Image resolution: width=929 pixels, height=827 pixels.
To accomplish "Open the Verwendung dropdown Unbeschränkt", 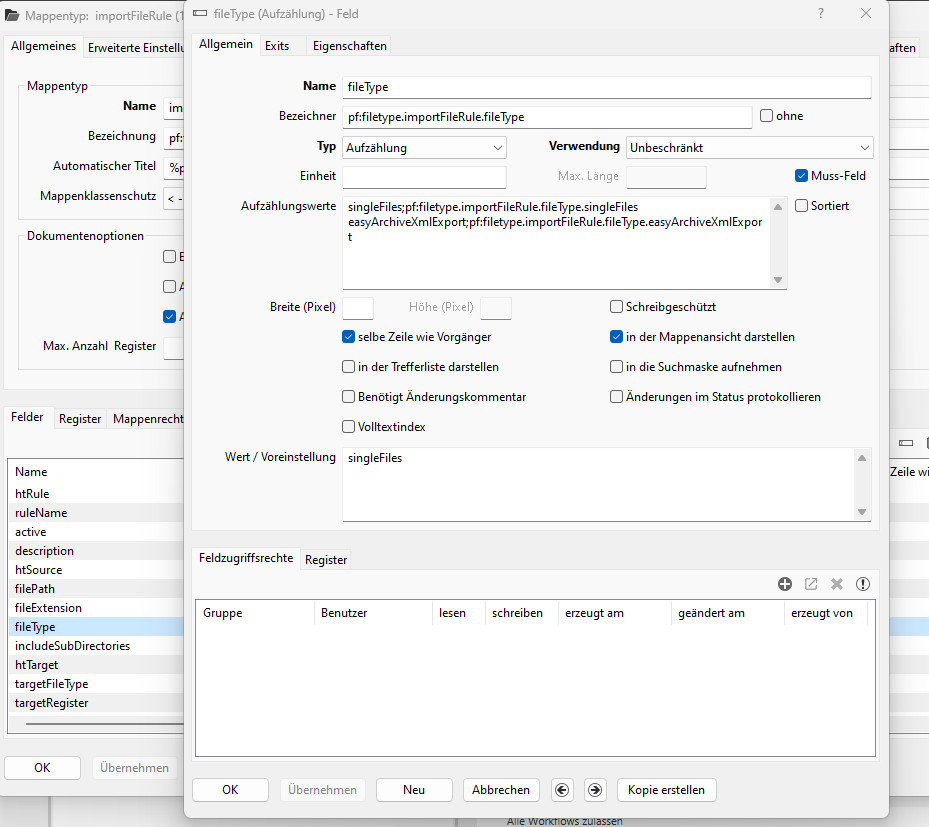I will point(749,148).
